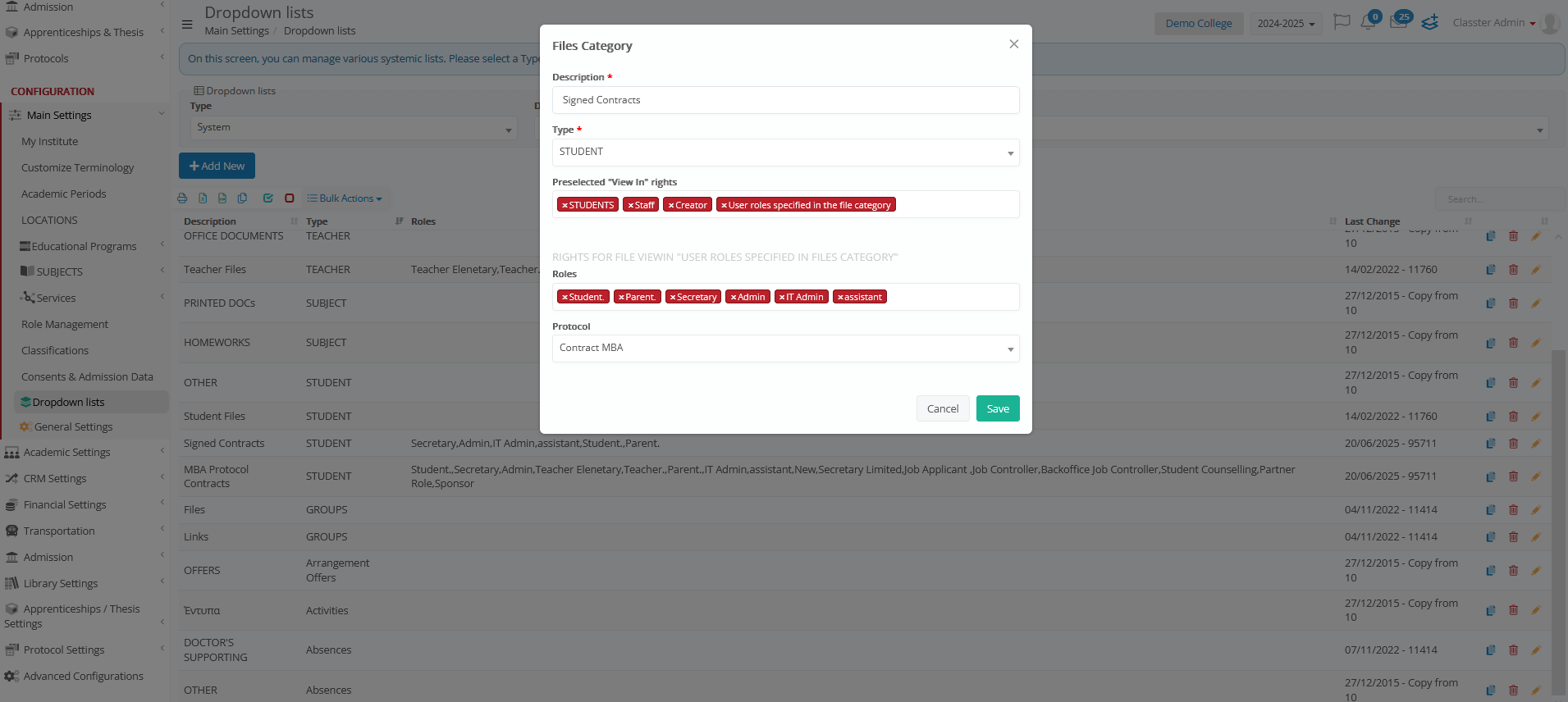This screenshot has width=1568, height=702.
Task: Click the select all checkmark icon
Action: coord(267,198)
